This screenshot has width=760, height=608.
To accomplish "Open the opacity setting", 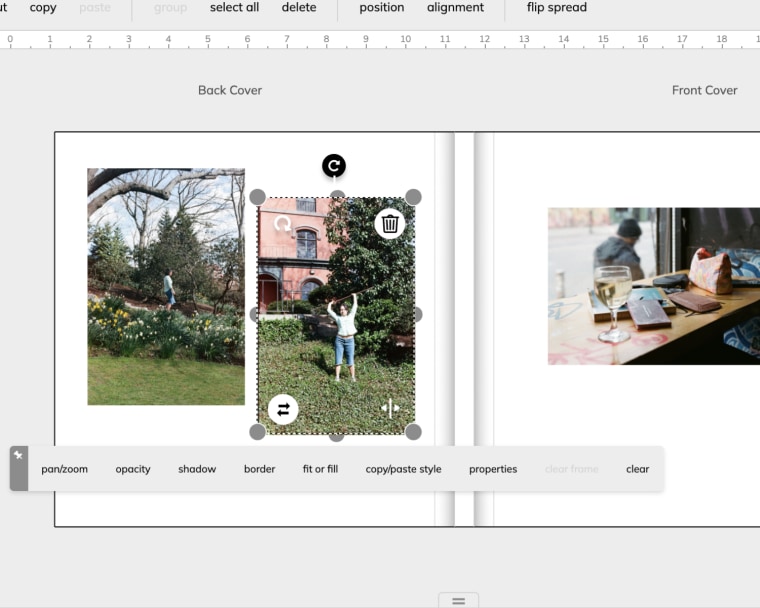I will point(133,469).
